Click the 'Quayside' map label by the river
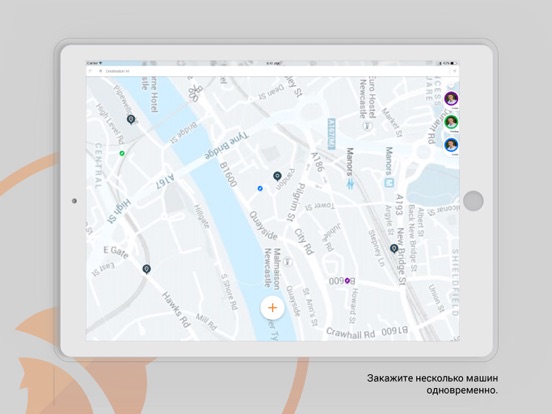This screenshot has width=552, height=414. tap(263, 225)
